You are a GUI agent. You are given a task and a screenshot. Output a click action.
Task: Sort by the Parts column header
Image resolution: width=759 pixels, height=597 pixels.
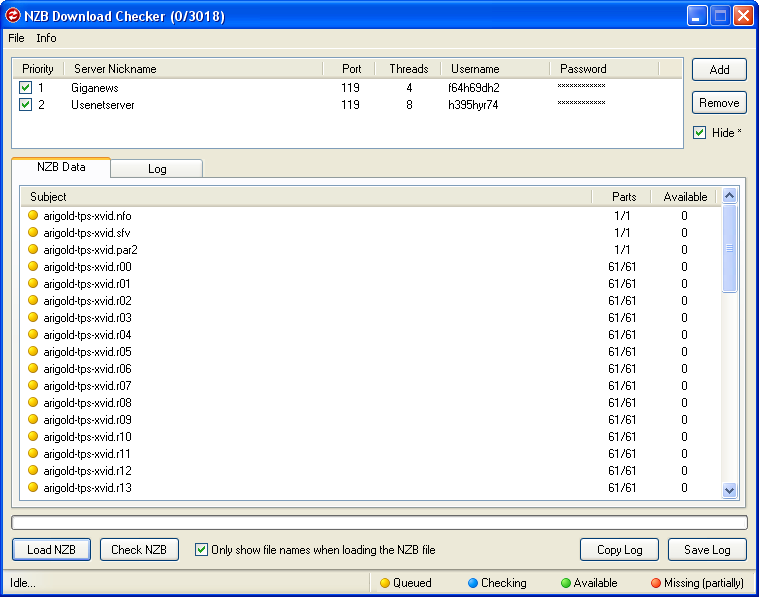click(x=622, y=197)
